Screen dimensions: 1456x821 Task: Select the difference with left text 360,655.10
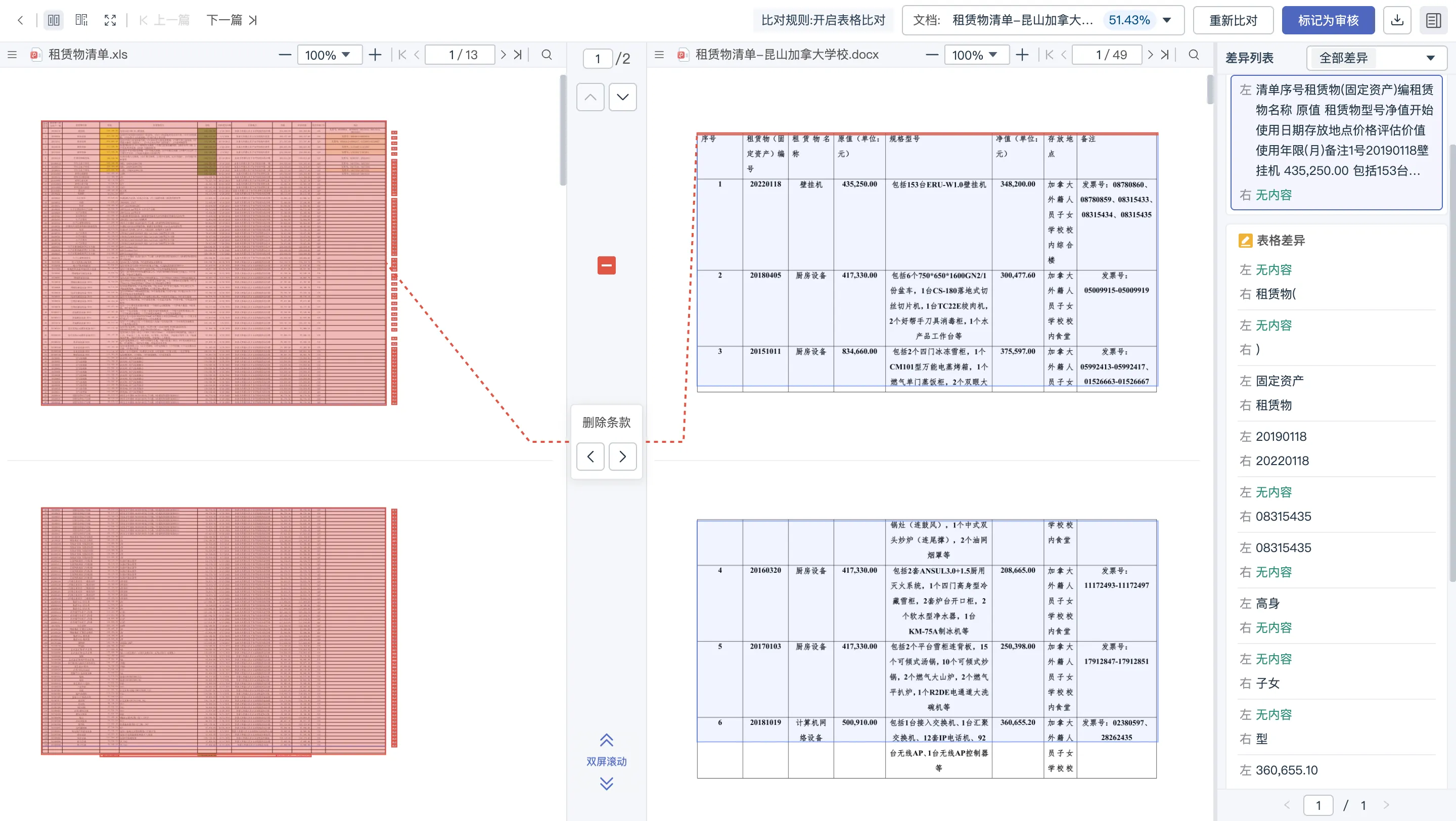[1336, 771]
